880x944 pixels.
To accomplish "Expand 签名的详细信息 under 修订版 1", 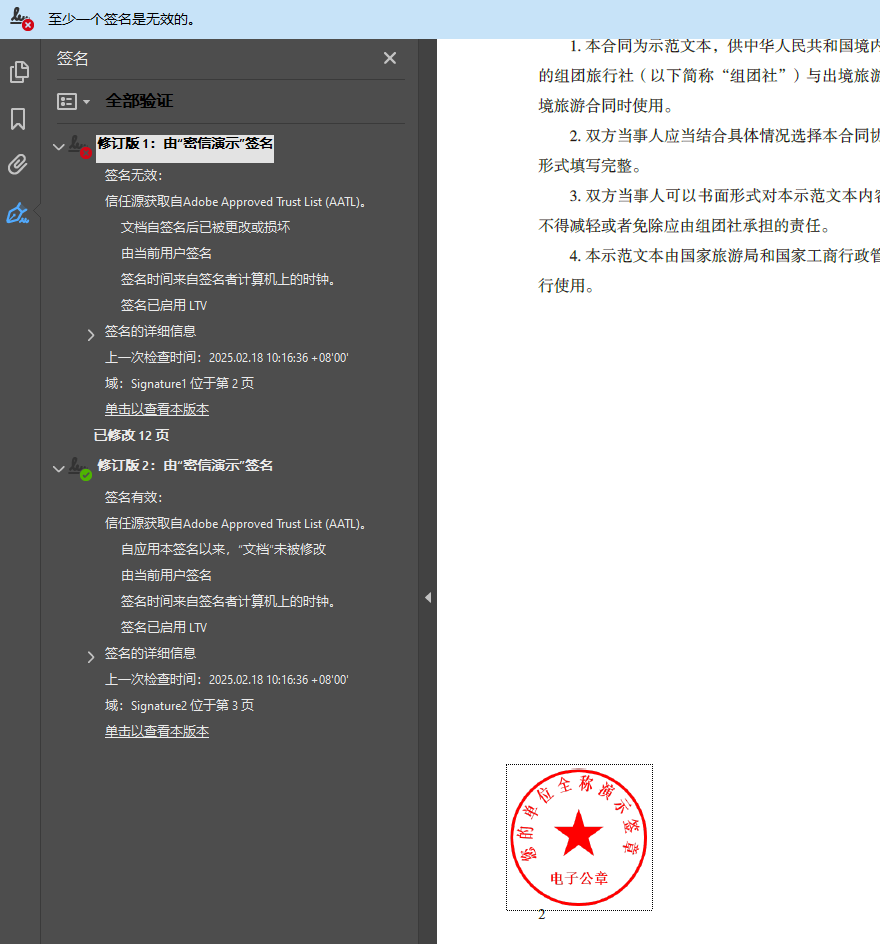I will 91,334.
